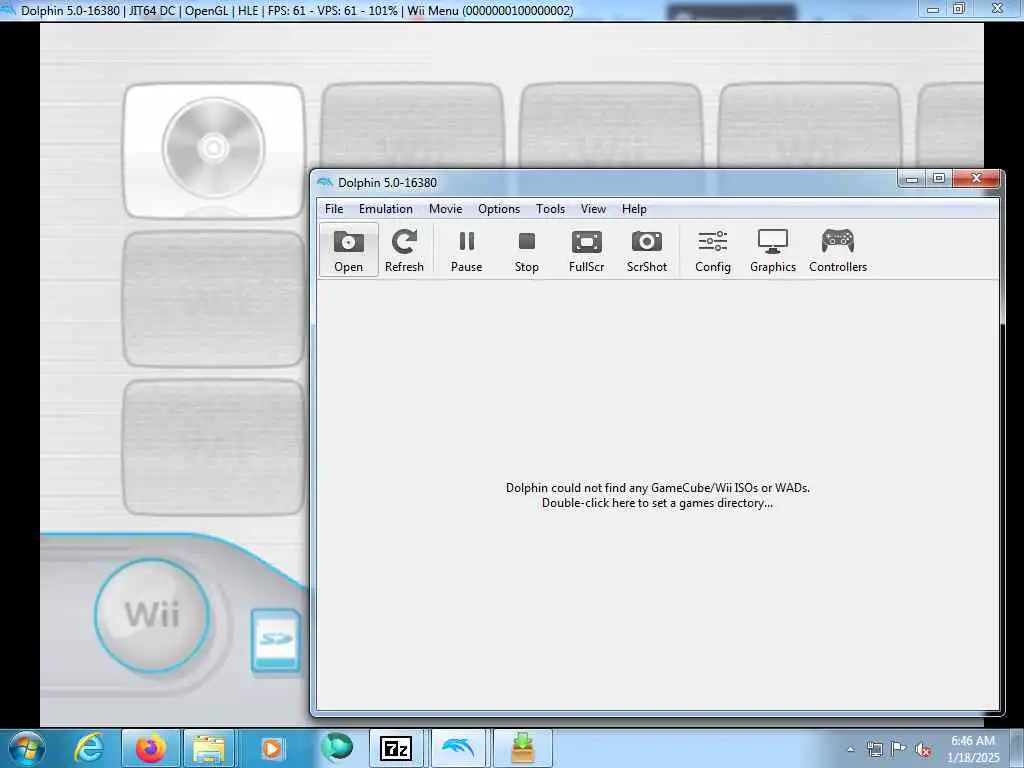This screenshot has width=1024, height=768.
Task: Close the Dolphin 5.0-16380 window
Action: [x=976, y=178]
